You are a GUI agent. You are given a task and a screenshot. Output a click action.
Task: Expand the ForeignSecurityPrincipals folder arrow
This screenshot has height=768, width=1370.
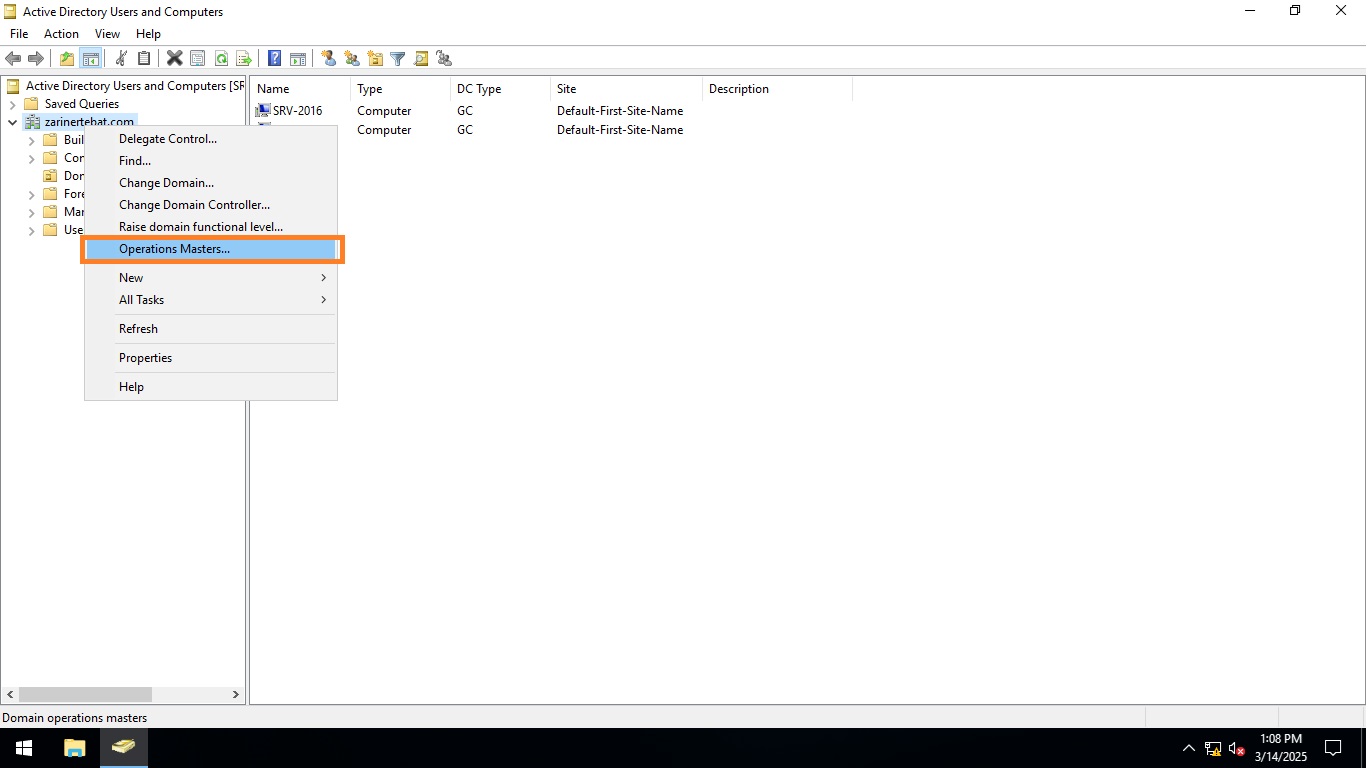point(31,194)
